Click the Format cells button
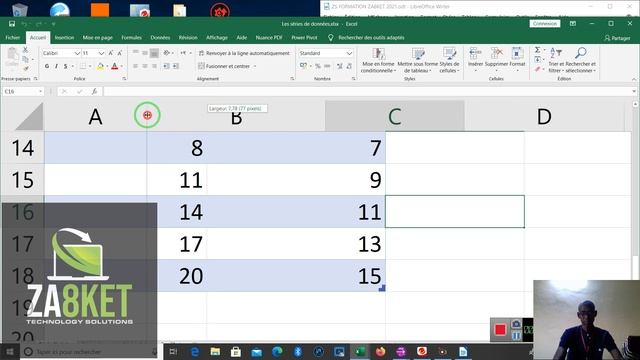Image resolution: width=640 pixels, height=360 pixels. pyautogui.click(x=517, y=60)
